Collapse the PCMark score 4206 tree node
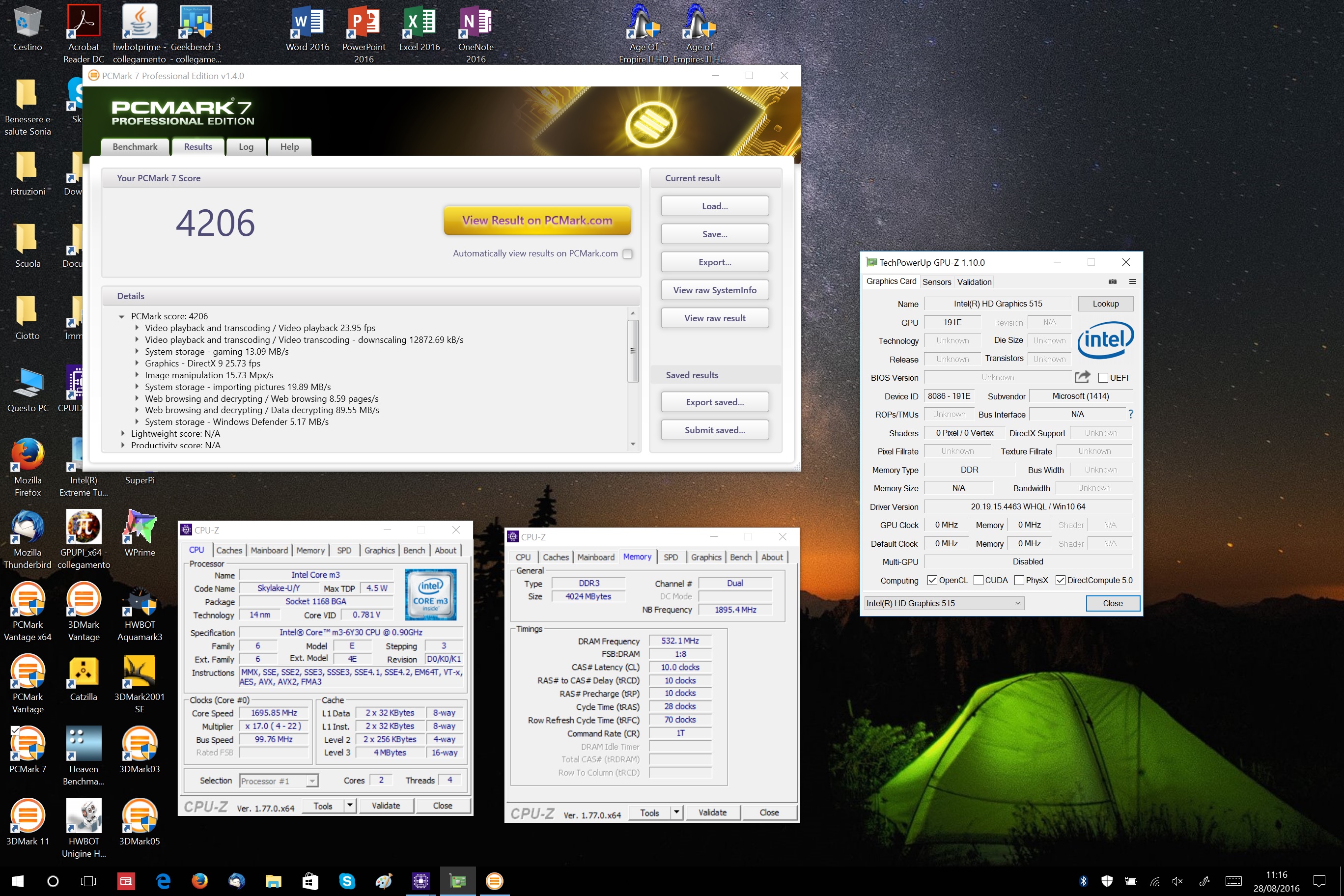This screenshot has width=1344, height=896. tap(121, 316)
